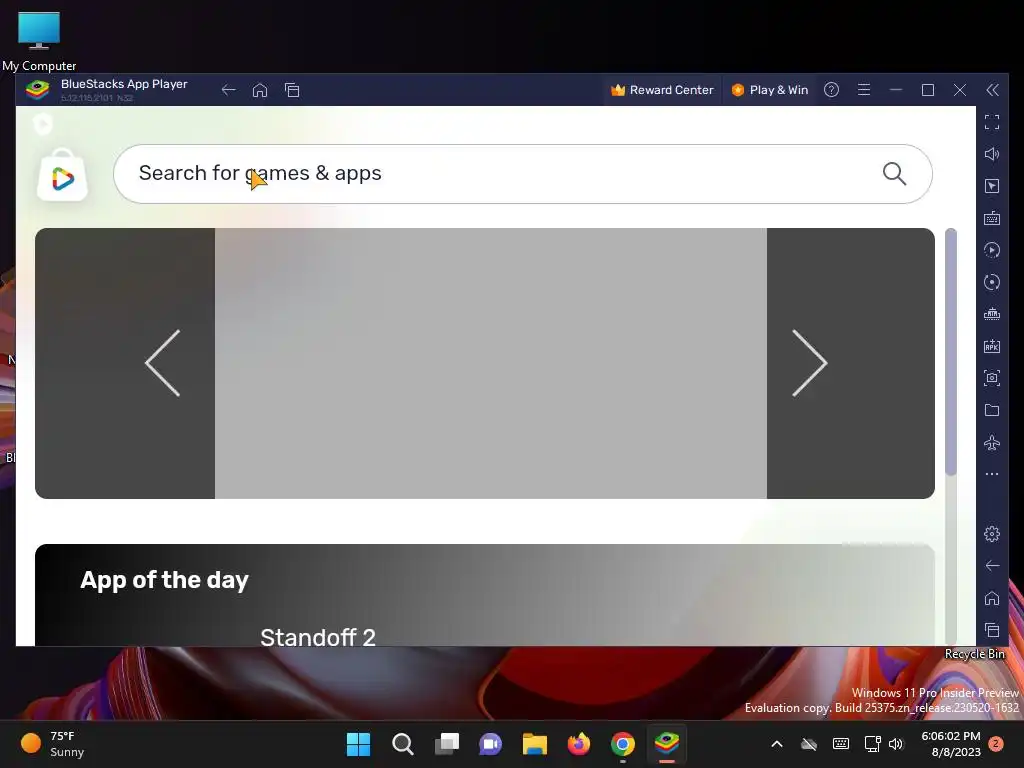Open File Explorer from taskbar

pyautogui.click(x=535, y=744)
